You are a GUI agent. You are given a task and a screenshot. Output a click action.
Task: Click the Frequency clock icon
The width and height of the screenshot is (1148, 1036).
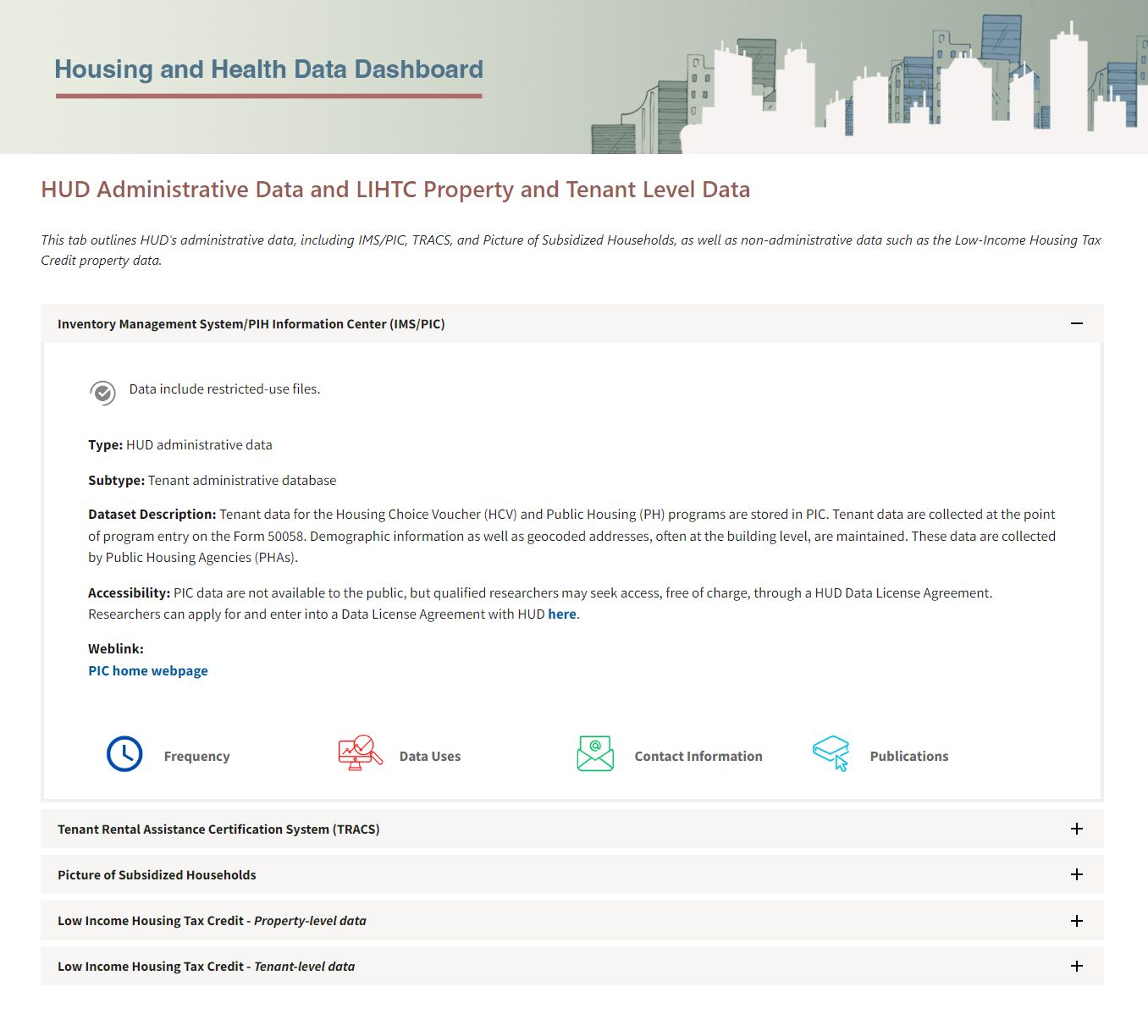tap(124, 754)
